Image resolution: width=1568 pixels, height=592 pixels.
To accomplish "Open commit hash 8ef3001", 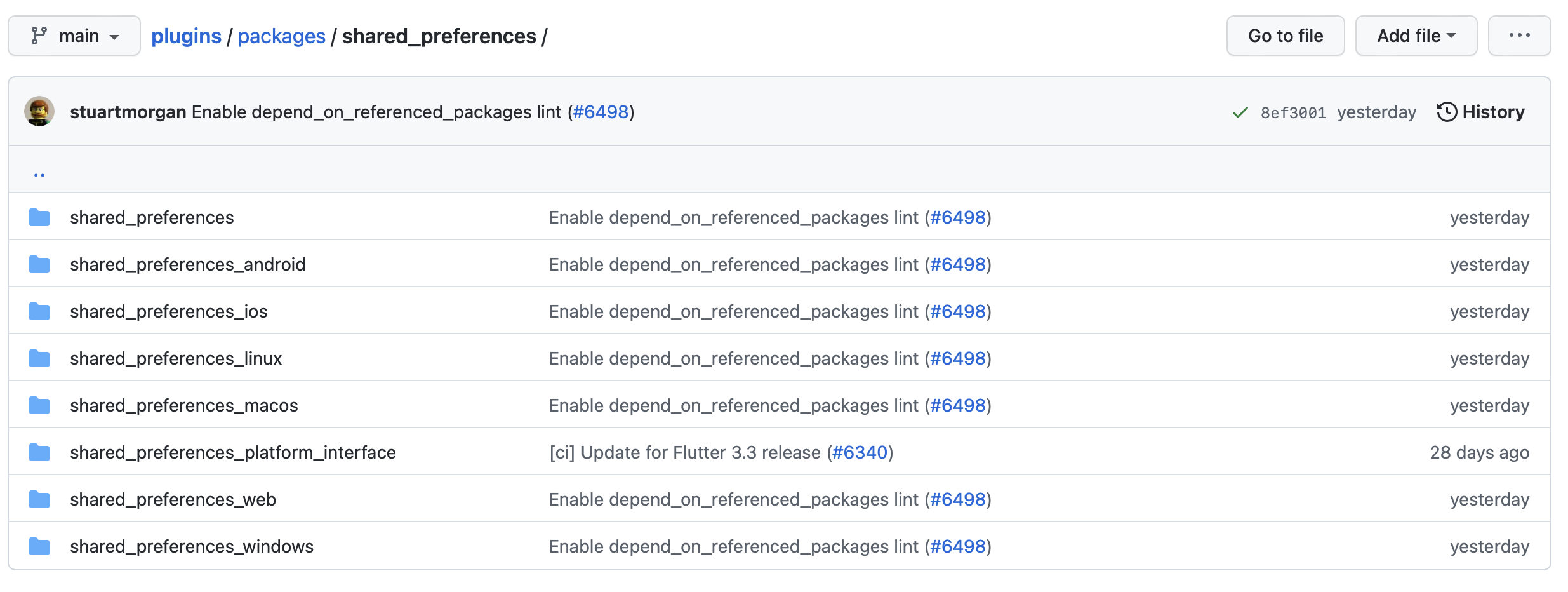I will [x=1293, y=112].
